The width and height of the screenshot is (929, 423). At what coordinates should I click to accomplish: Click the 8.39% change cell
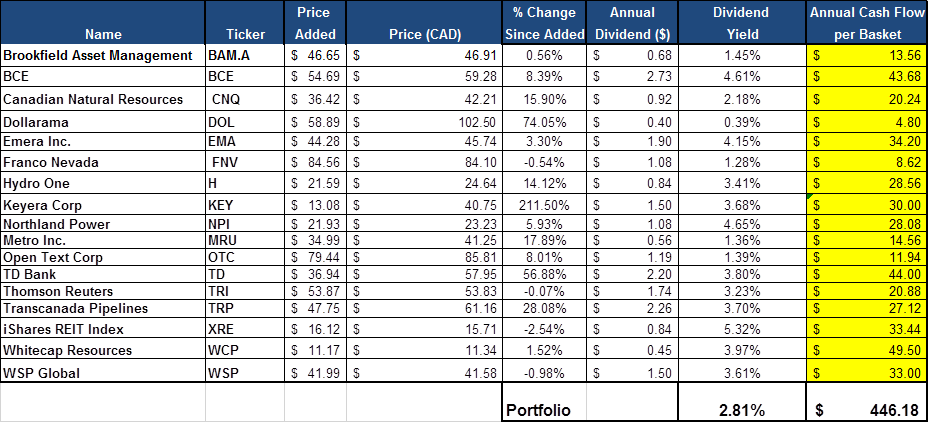click(544, 77)
